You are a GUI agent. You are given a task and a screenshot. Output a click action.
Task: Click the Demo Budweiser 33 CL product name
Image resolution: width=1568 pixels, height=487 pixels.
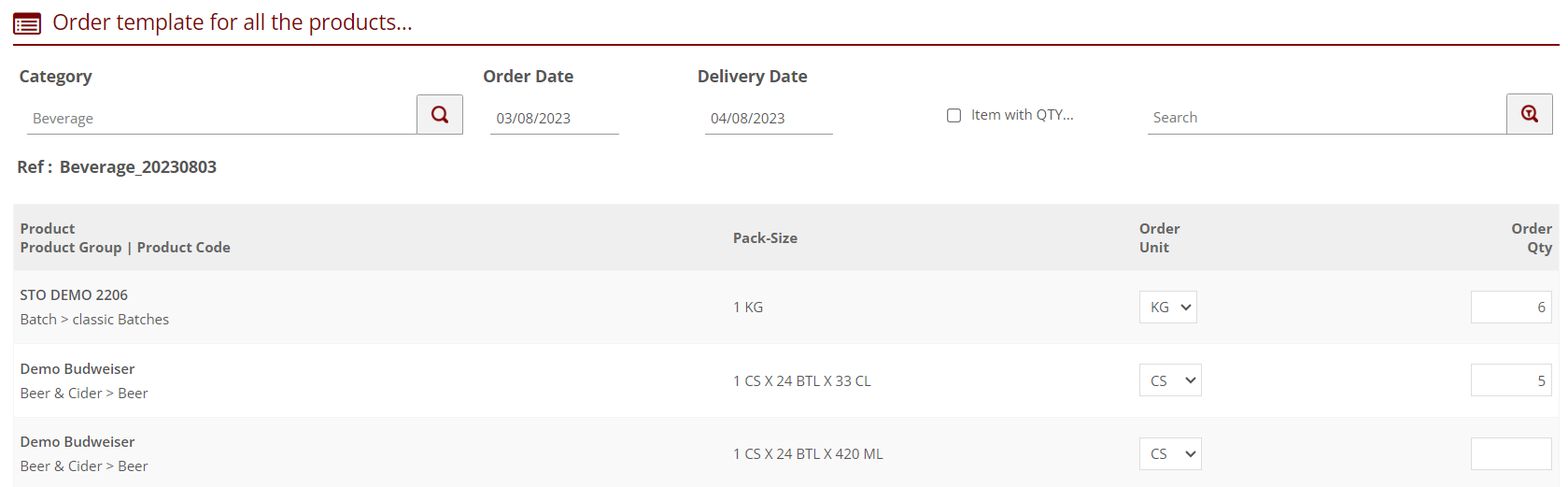point(78,369)
